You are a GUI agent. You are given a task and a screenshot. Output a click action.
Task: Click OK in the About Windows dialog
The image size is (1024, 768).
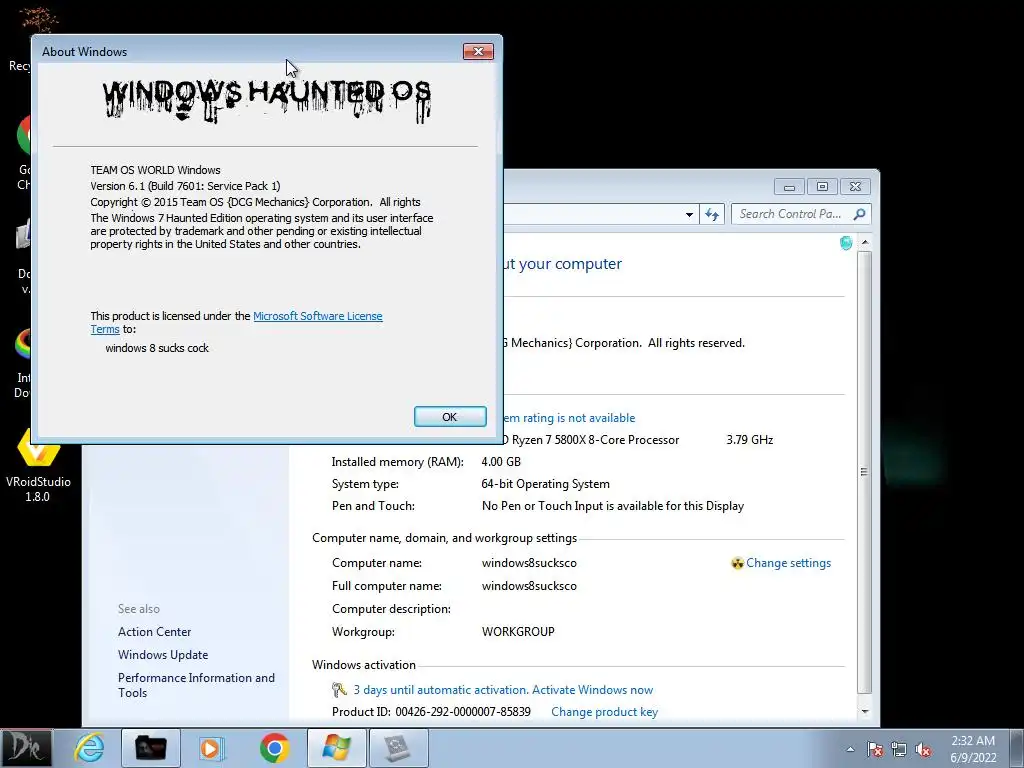pyautogui.click(x=450, y=417)
